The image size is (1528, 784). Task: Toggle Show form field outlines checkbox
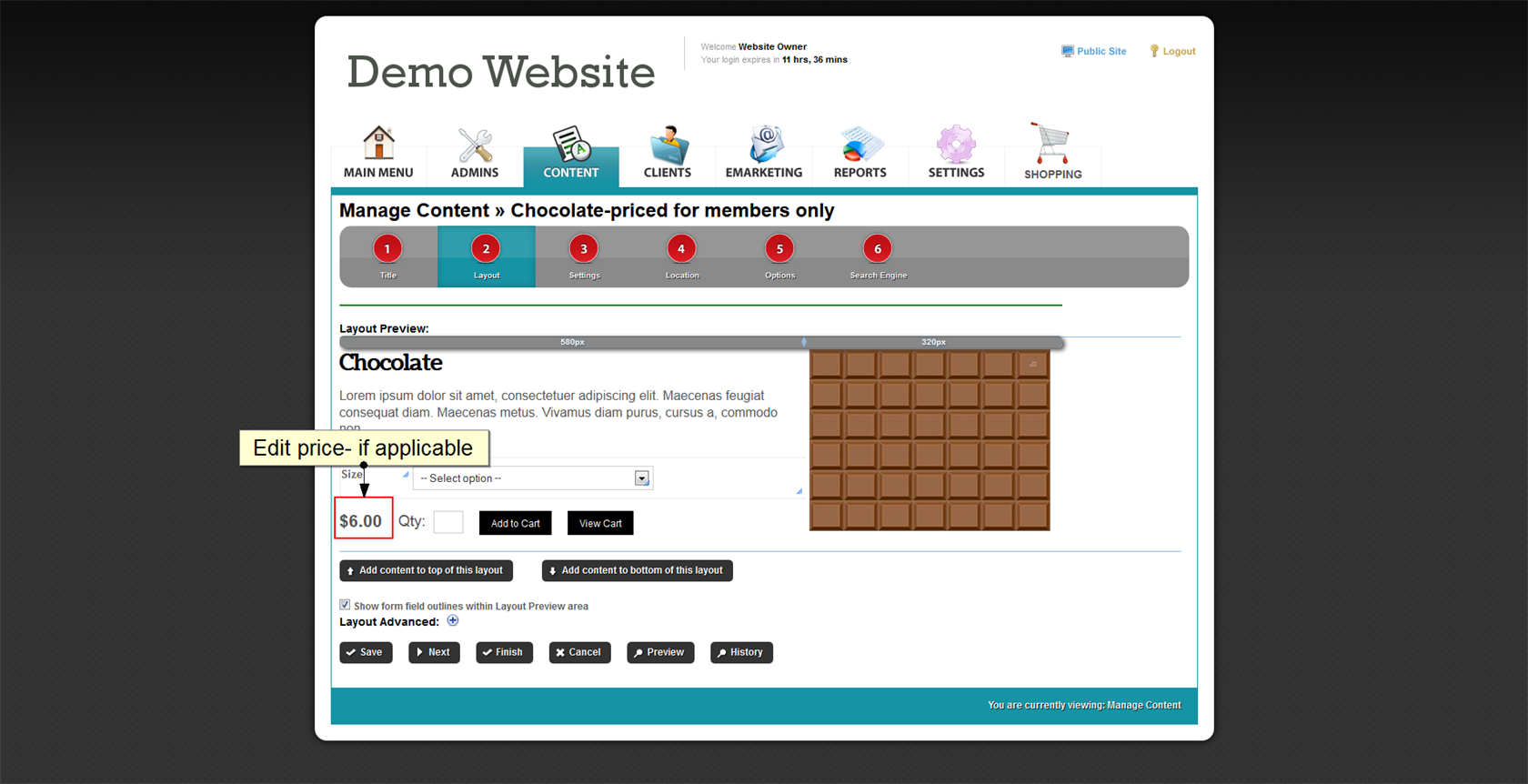[345, 605]
